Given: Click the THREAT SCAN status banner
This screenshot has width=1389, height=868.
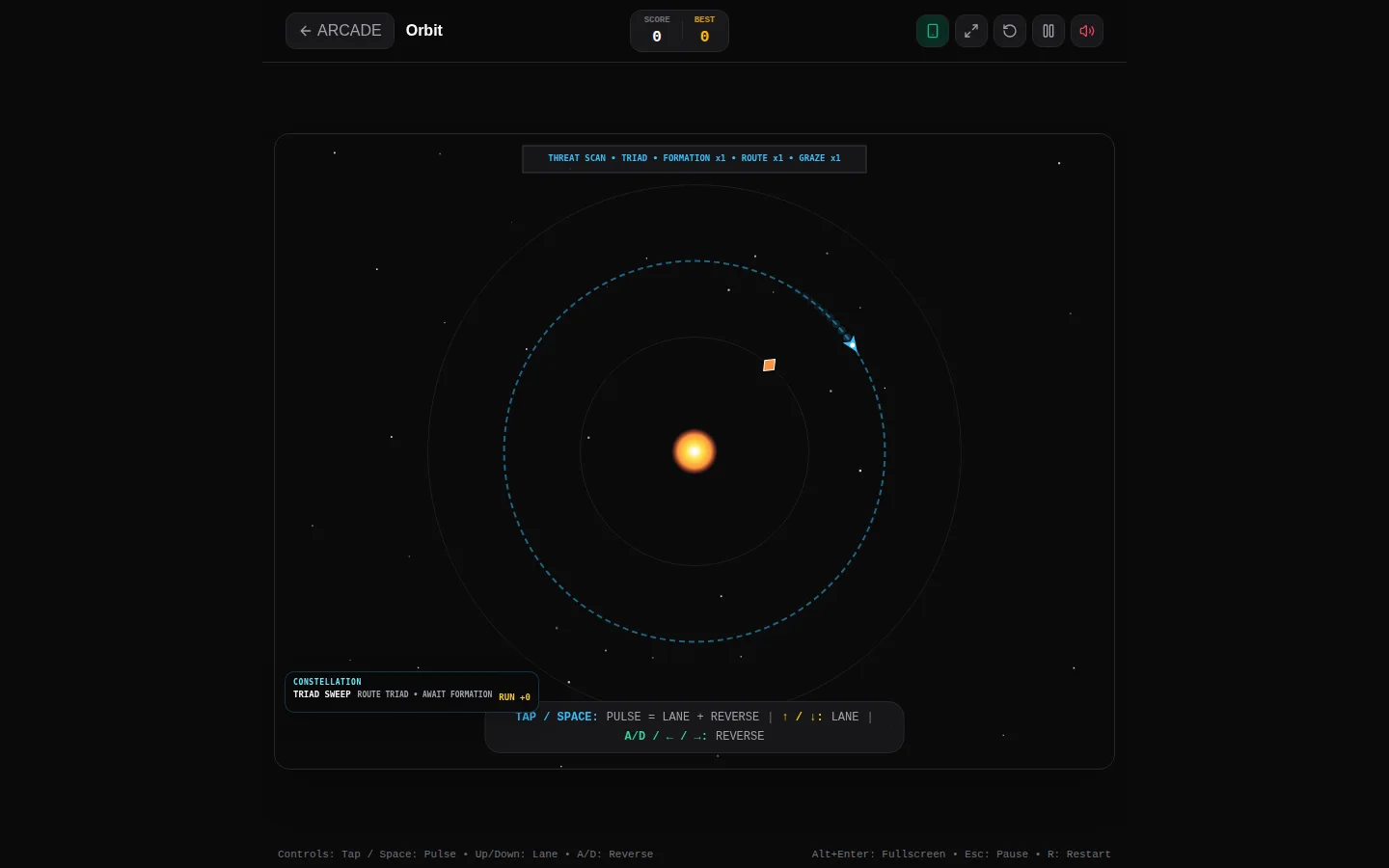Looking at the screenshot, I should point(694,158).
